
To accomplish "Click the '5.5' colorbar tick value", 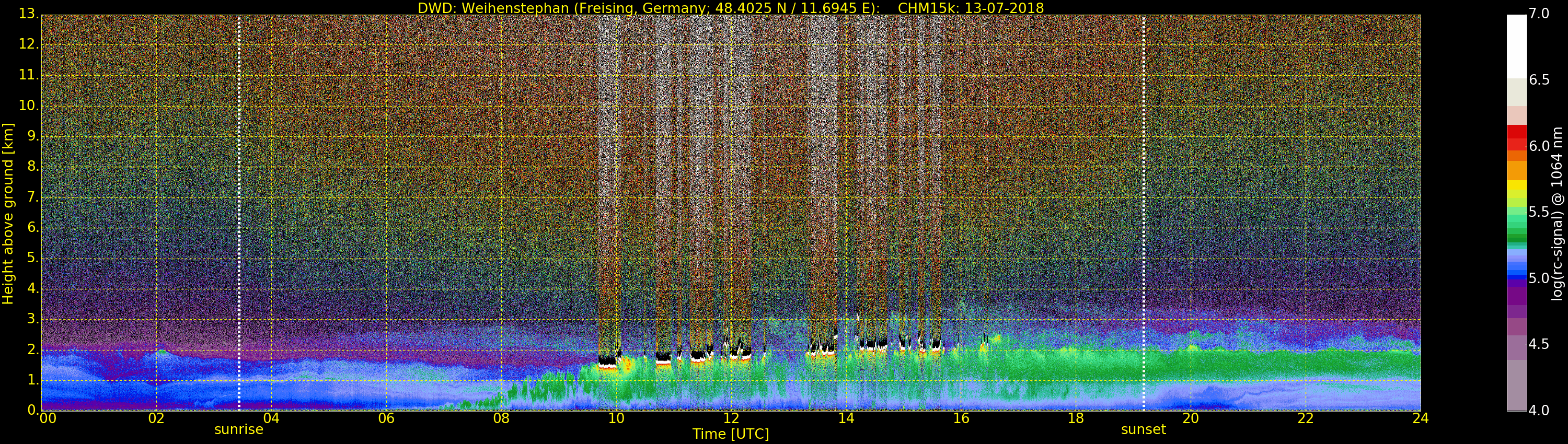I will point(1539,212).
